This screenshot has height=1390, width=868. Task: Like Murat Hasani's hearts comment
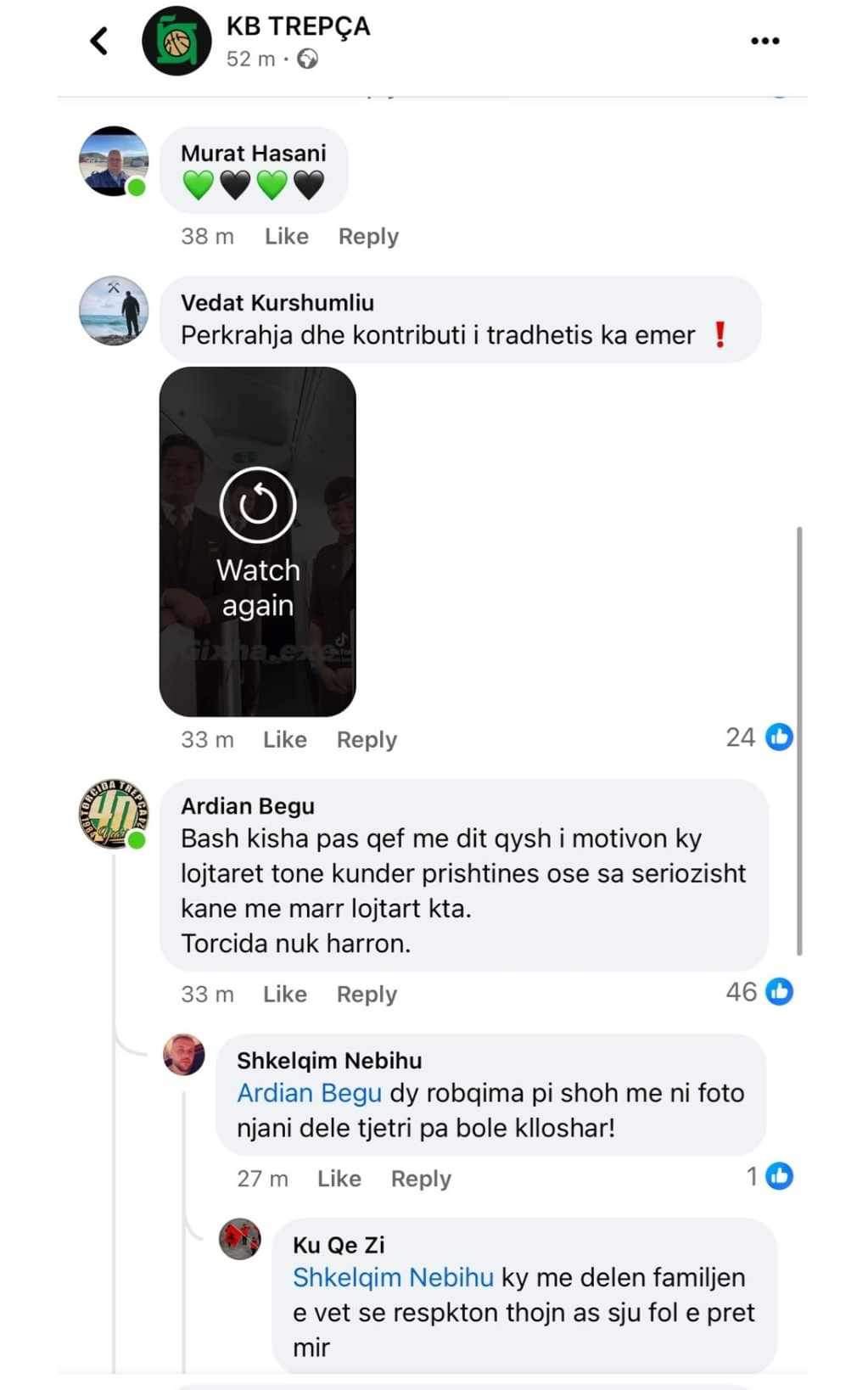[x=287, y=236]
